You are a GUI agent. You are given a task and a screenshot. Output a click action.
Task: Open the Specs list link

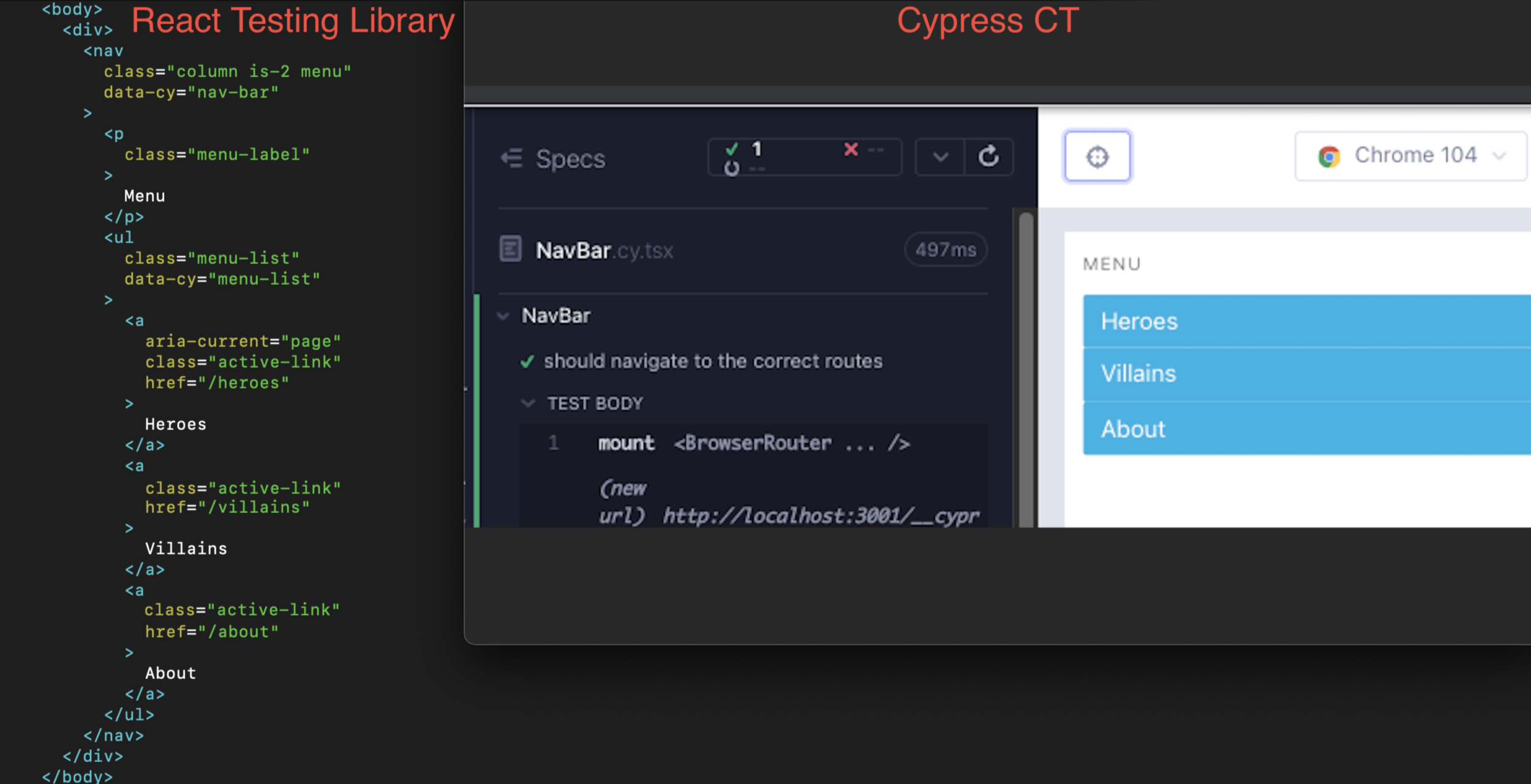[570, 159]
